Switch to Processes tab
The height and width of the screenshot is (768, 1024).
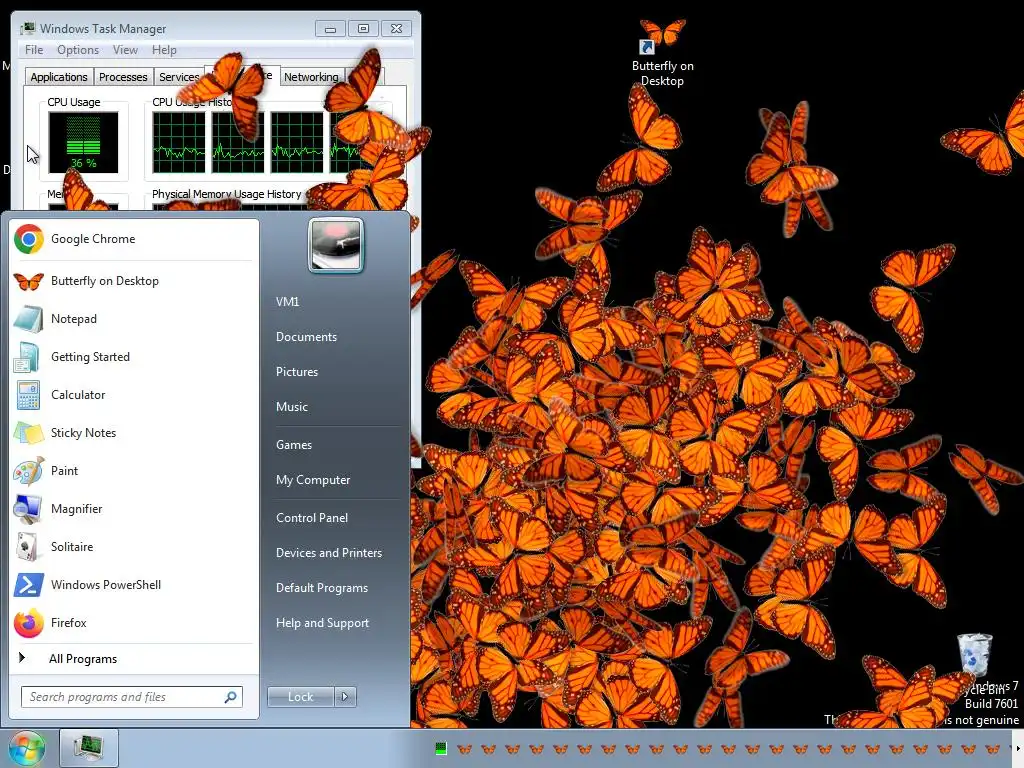123,77
